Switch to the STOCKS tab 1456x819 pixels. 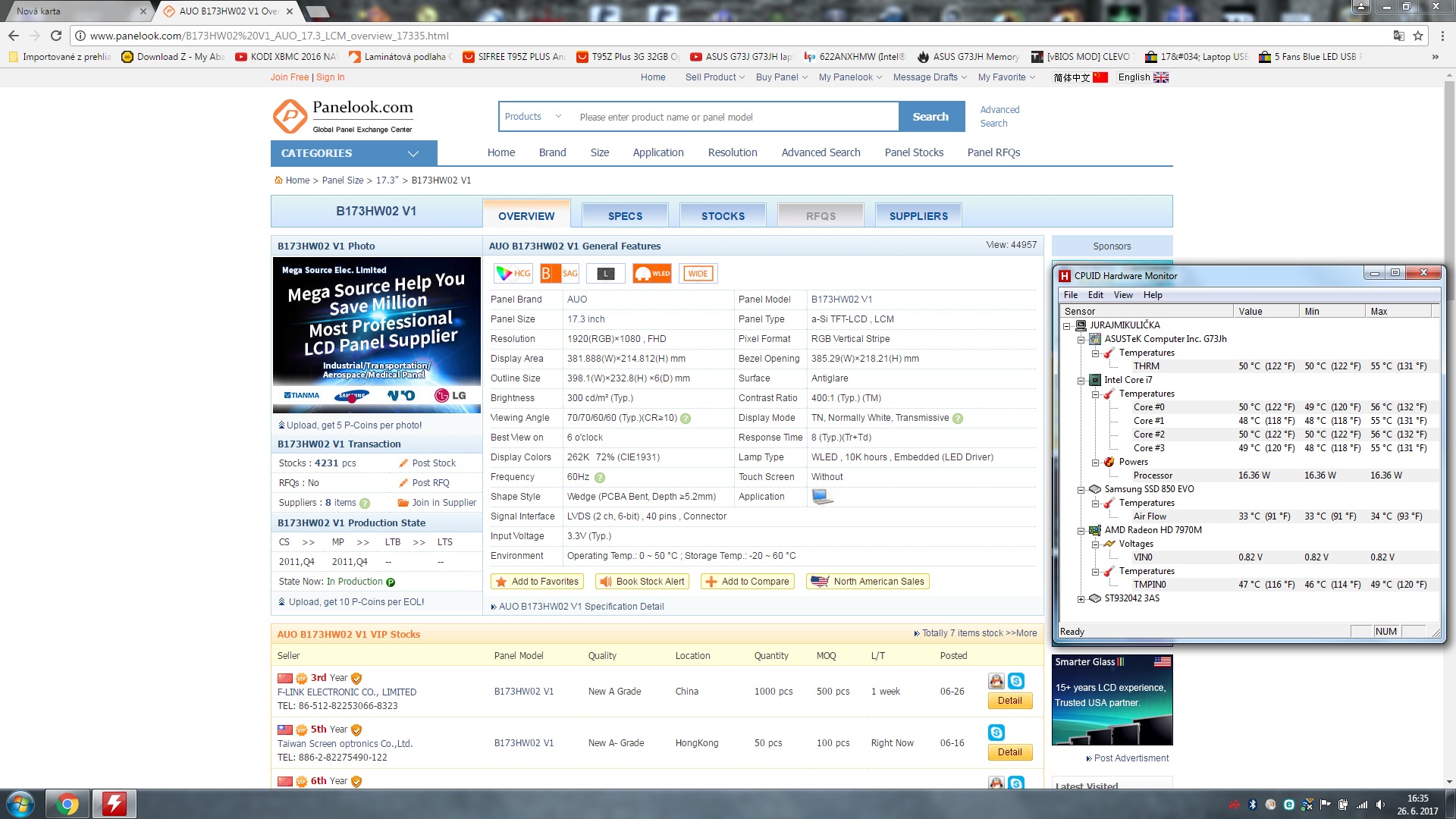723,216
